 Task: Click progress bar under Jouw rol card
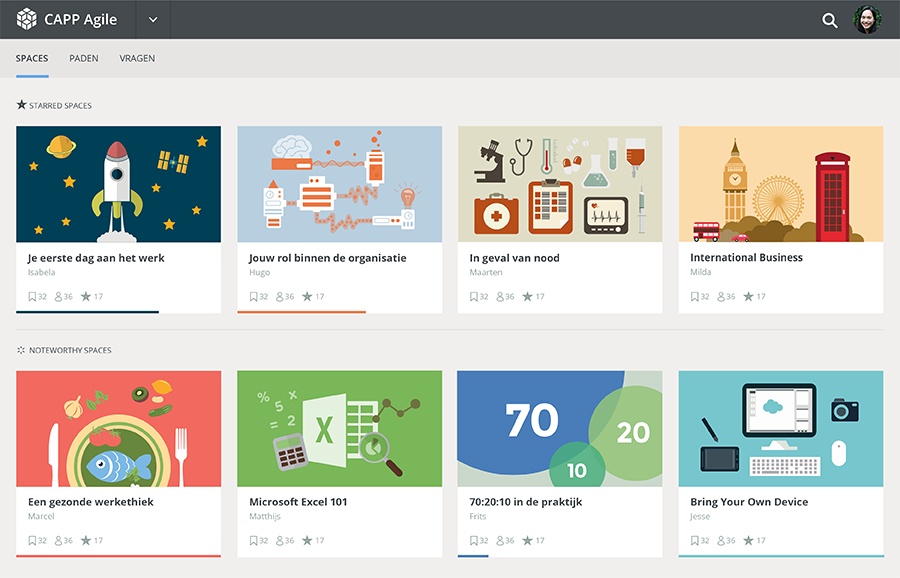click(x=301, y=311)
